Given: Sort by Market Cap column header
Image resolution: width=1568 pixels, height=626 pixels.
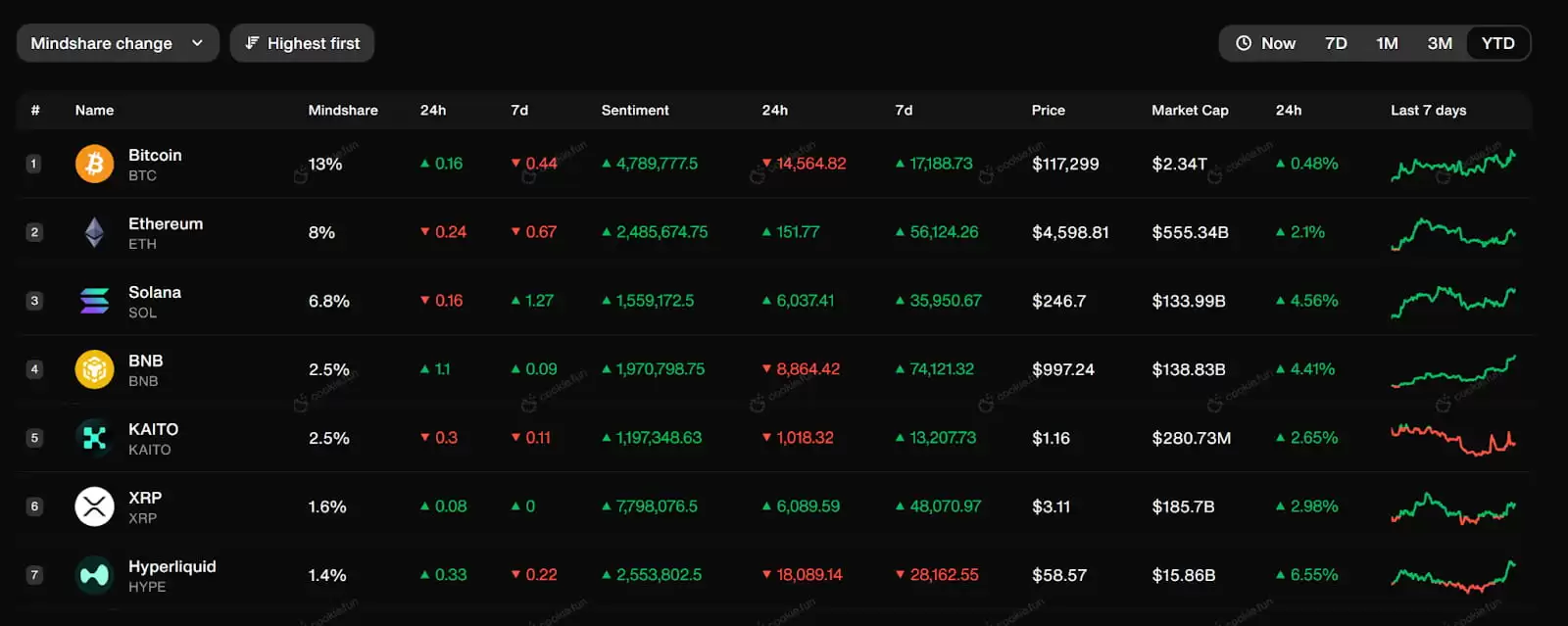Looking at the screenshot, I should [x=1190, y=110].
